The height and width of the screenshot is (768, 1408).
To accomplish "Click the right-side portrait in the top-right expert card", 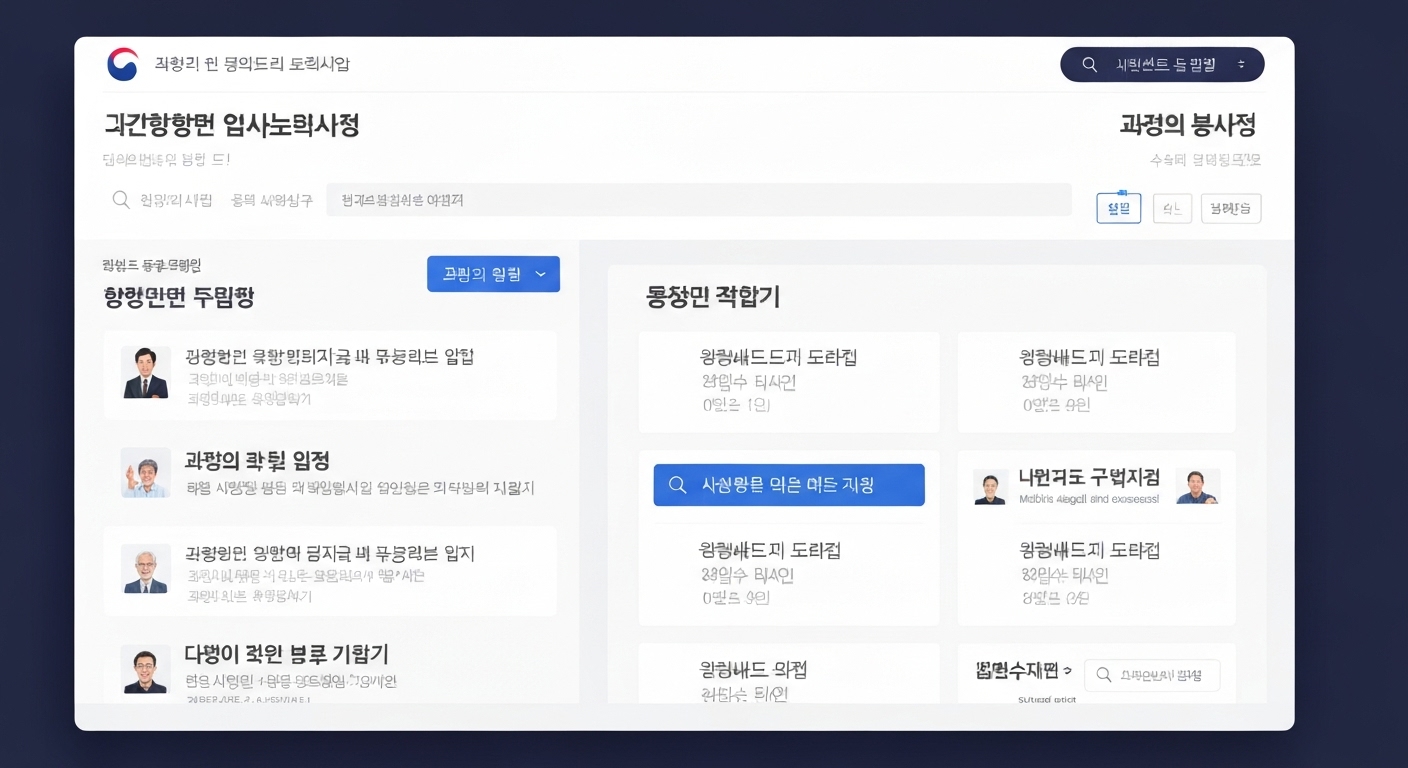I will pos(1198,488).
